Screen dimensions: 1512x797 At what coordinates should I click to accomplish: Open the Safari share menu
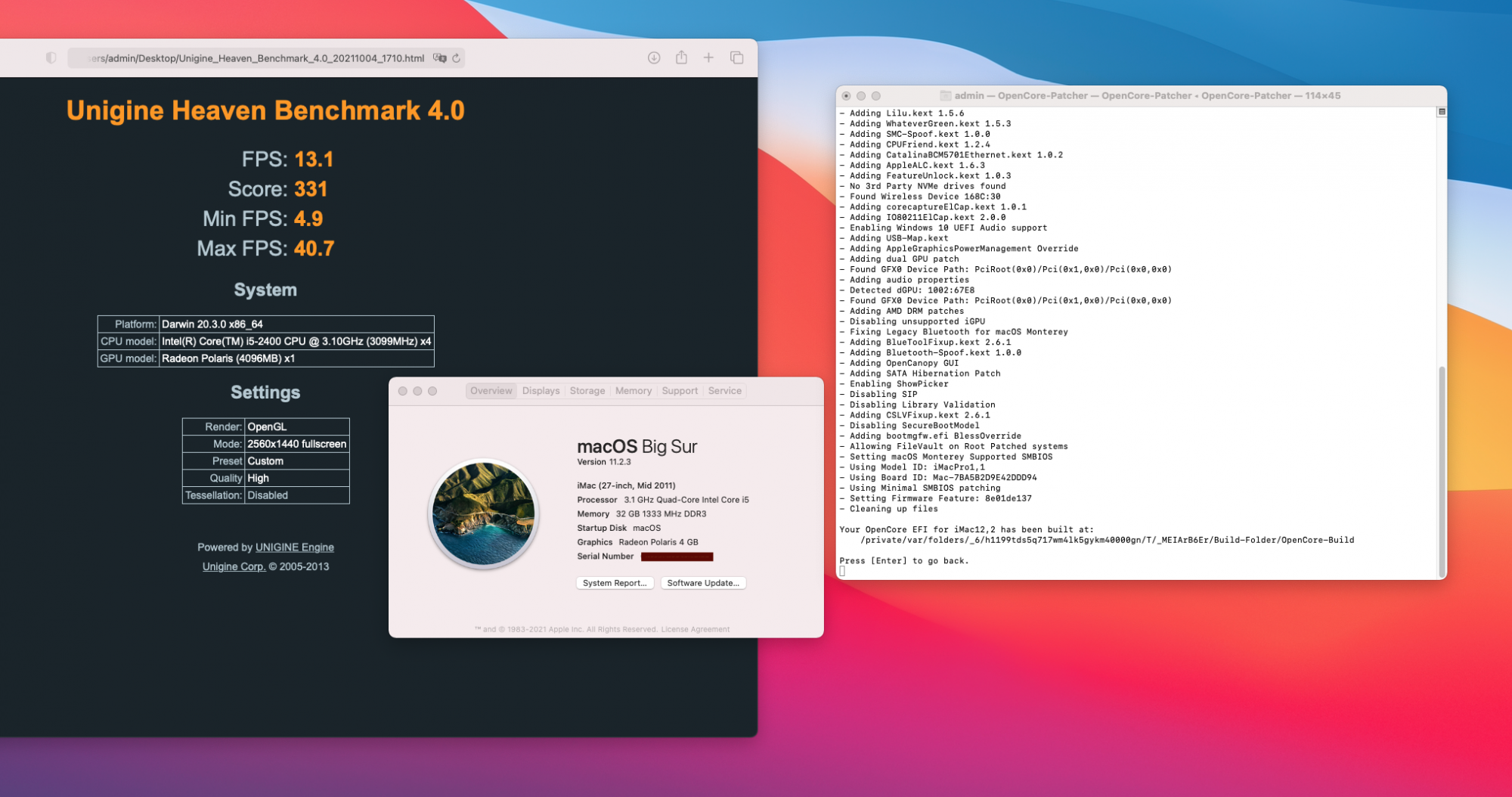coord(681,57)
